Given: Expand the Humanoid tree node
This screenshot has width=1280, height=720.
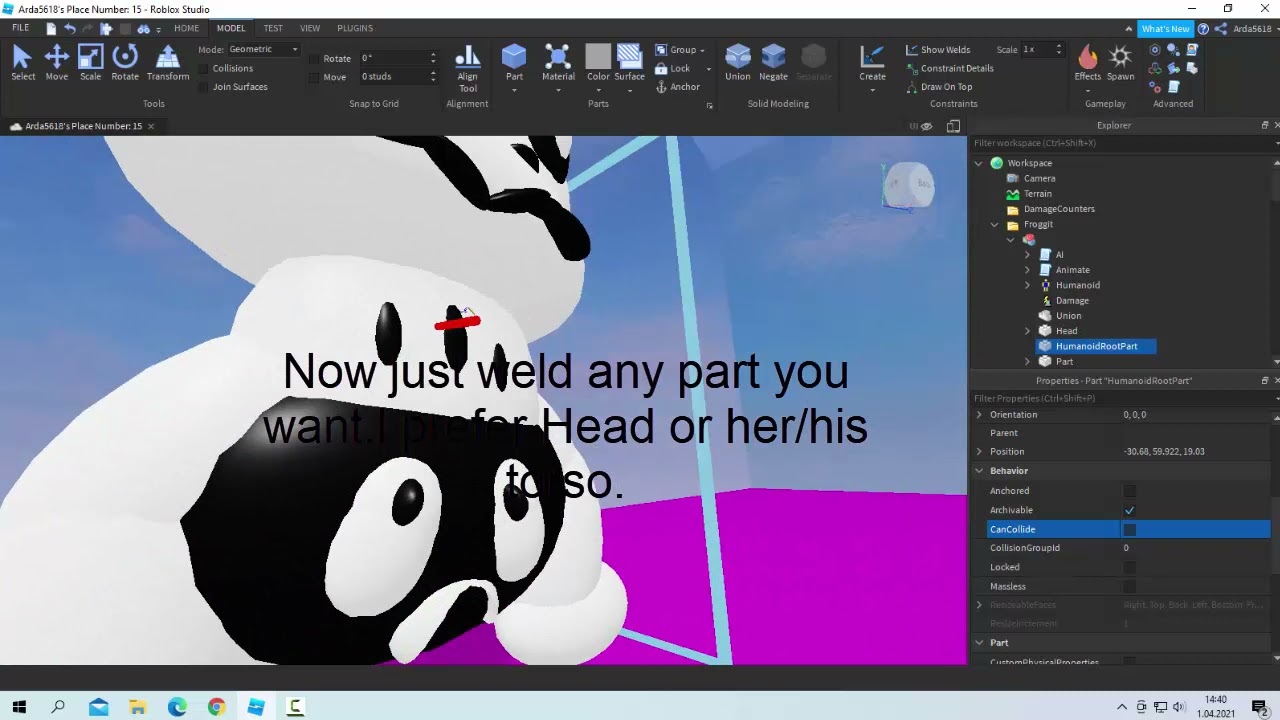Looking at the screenshot, I should (x=1027, y=285).
